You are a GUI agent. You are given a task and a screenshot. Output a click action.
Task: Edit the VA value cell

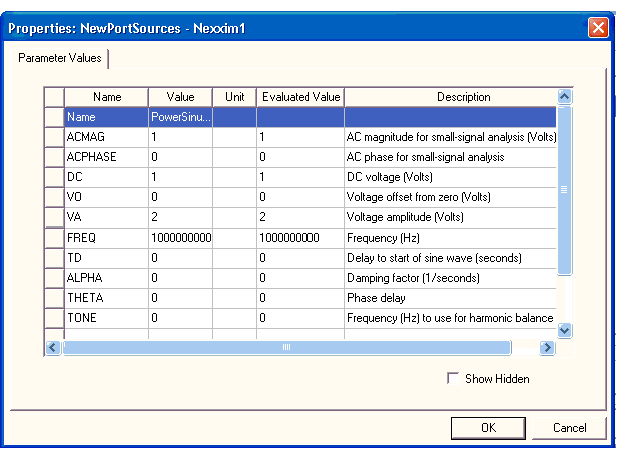click(180, 217)
